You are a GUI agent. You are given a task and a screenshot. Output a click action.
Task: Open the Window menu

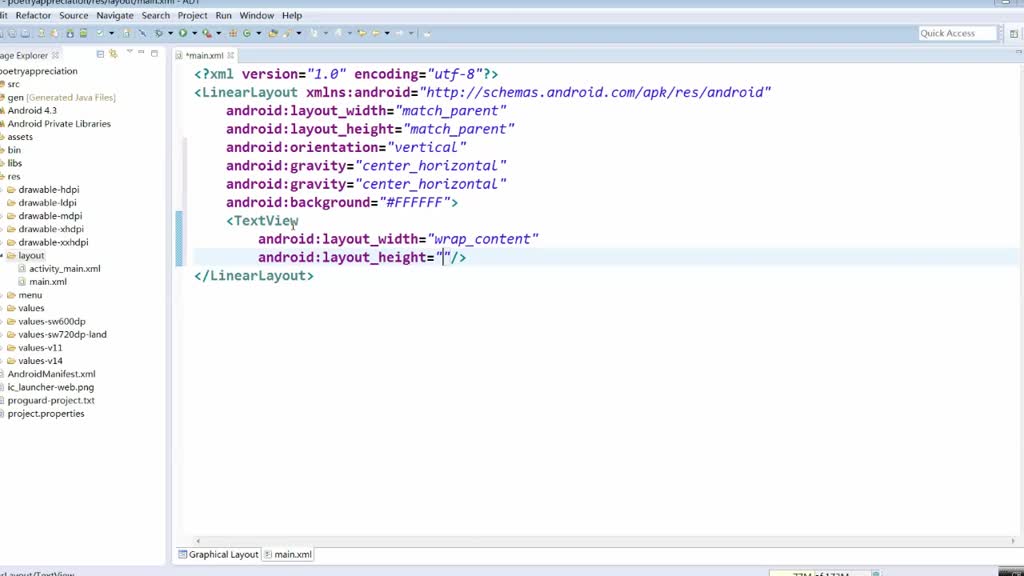pyautogui.click(x=257, y=15)
